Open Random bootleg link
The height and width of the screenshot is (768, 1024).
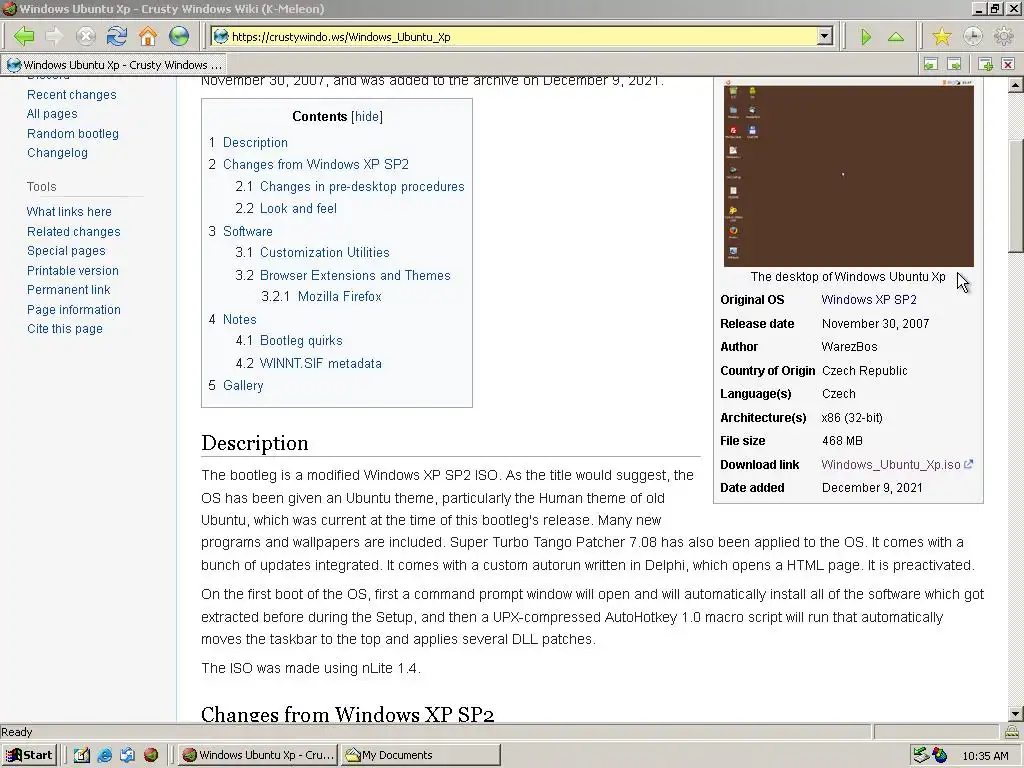click(x=73, y=134)
